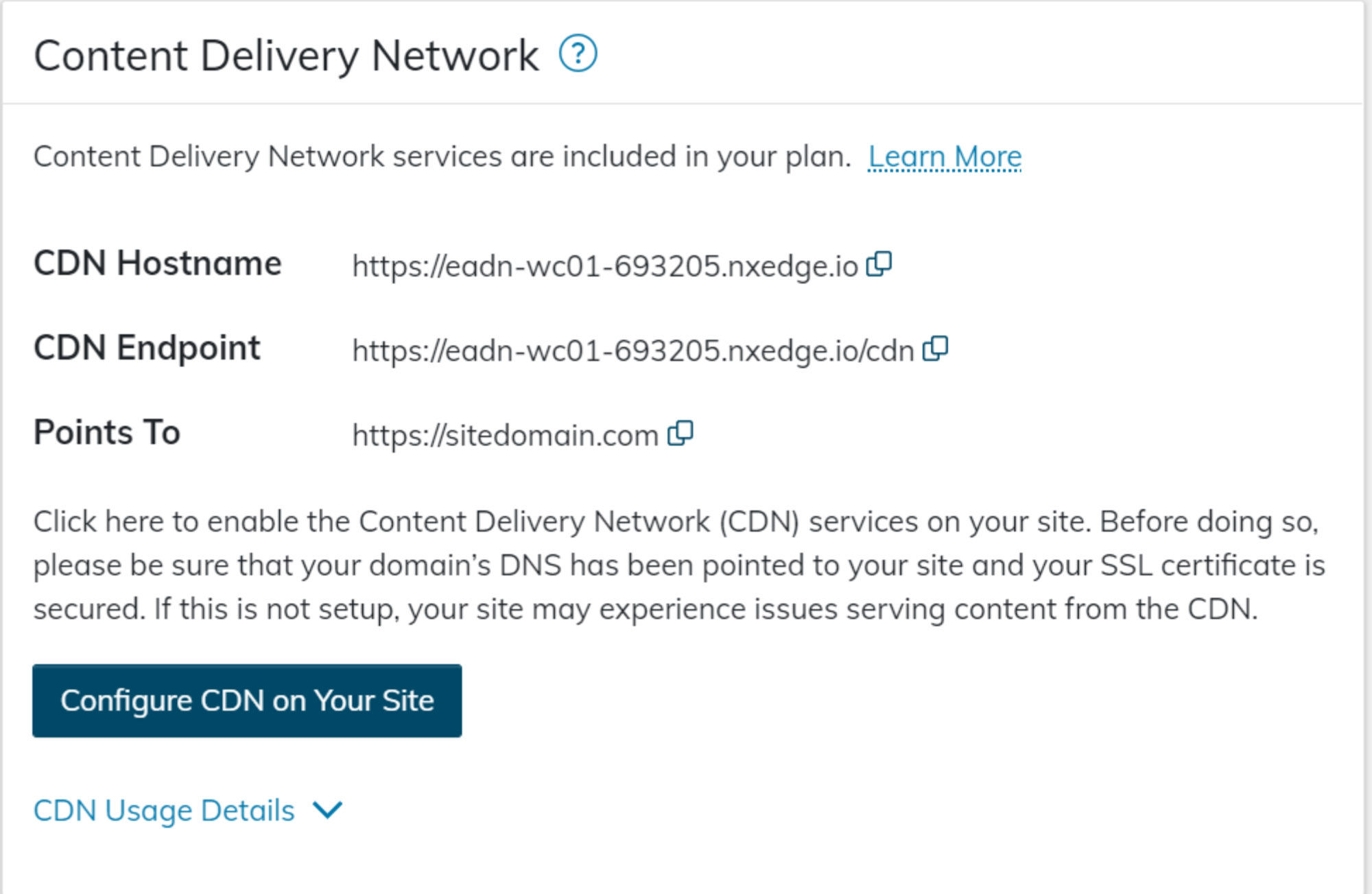Click the CDN Hostname label
Image resolution: width=1372 pixels, height=894 pixels.
pos(158,264)
